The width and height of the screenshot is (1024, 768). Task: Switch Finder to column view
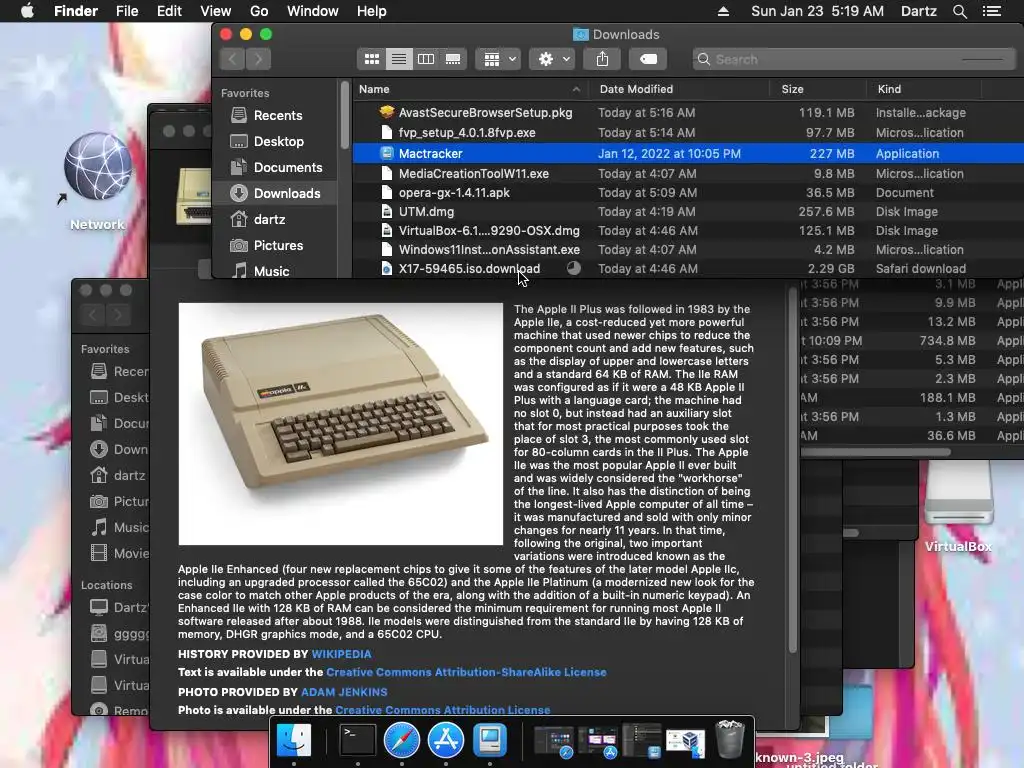tap(426, 59)
